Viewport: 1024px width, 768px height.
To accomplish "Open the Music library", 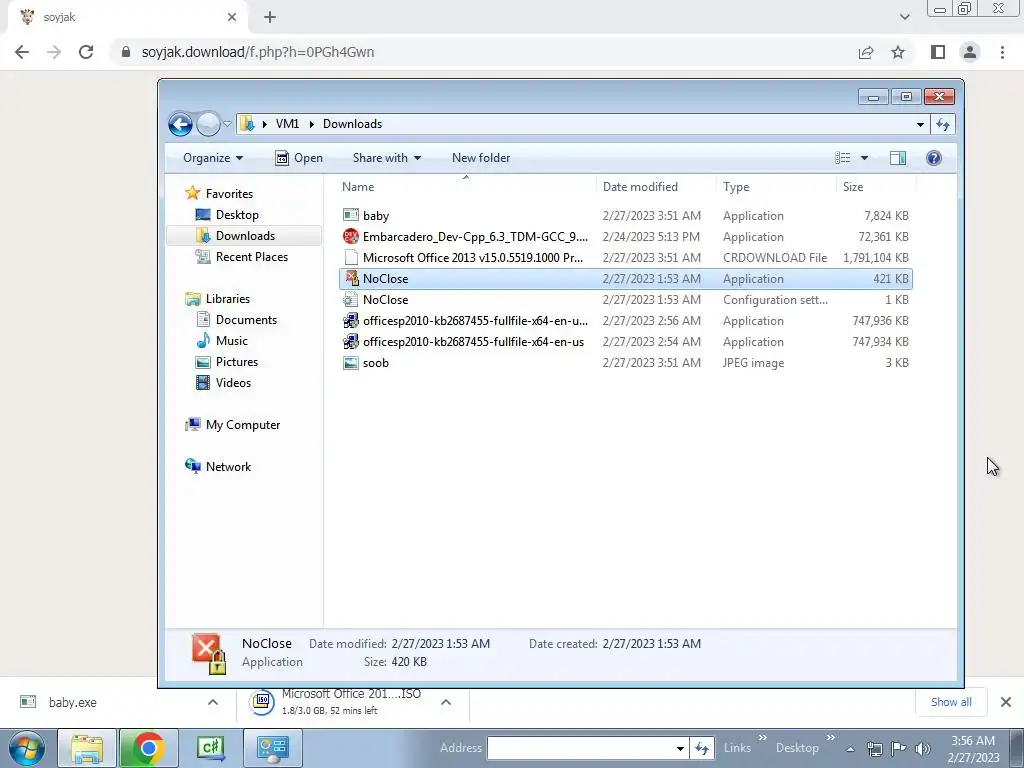I will (221, 341).
